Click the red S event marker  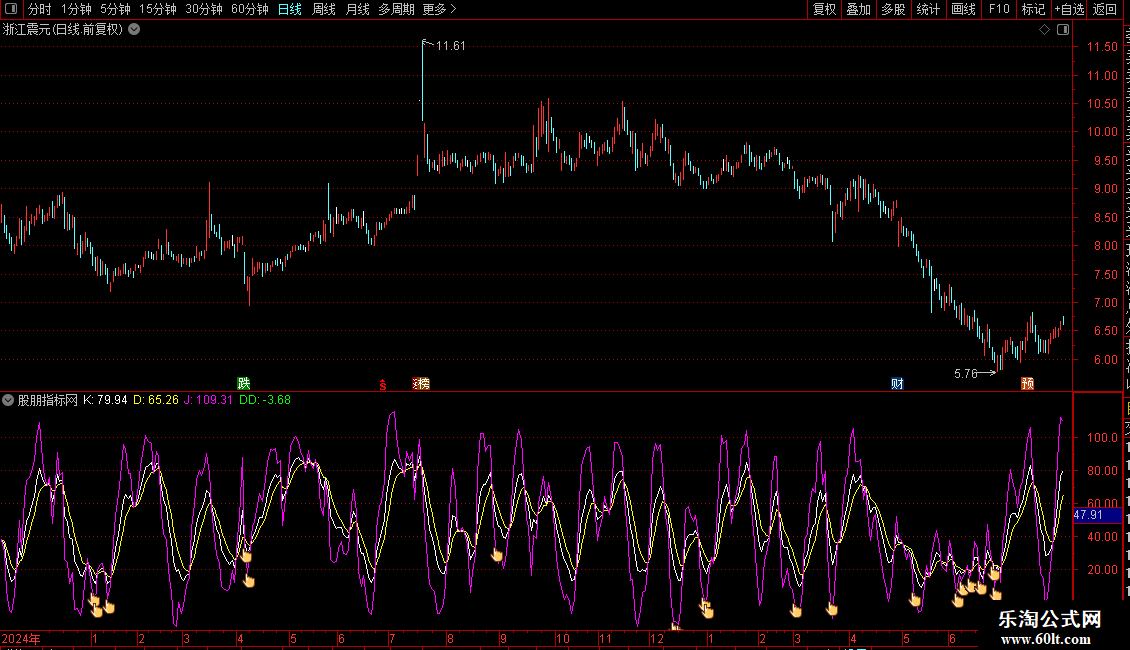tap(383, 386)
